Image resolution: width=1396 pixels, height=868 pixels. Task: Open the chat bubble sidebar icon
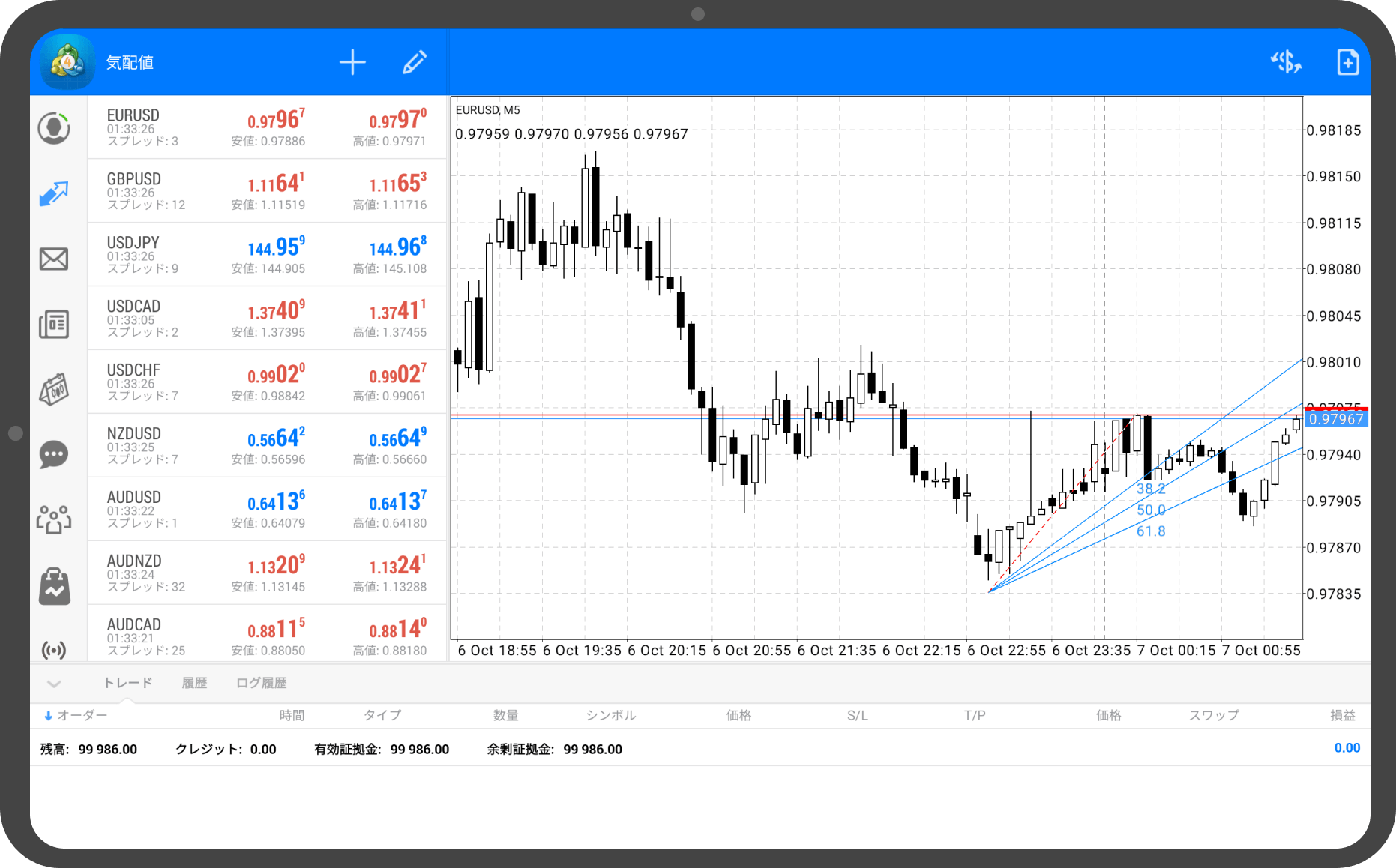[x=54, y=455]
